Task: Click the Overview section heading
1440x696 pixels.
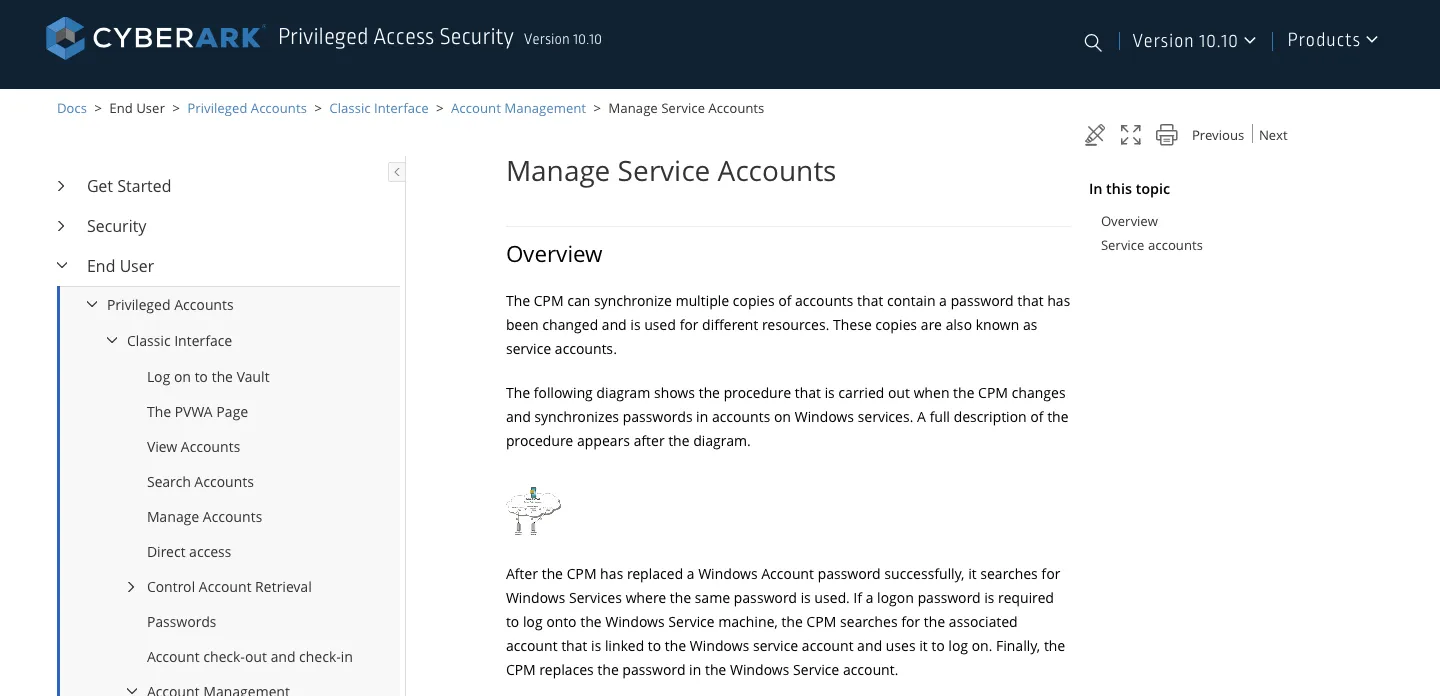Action: [554, 254]
